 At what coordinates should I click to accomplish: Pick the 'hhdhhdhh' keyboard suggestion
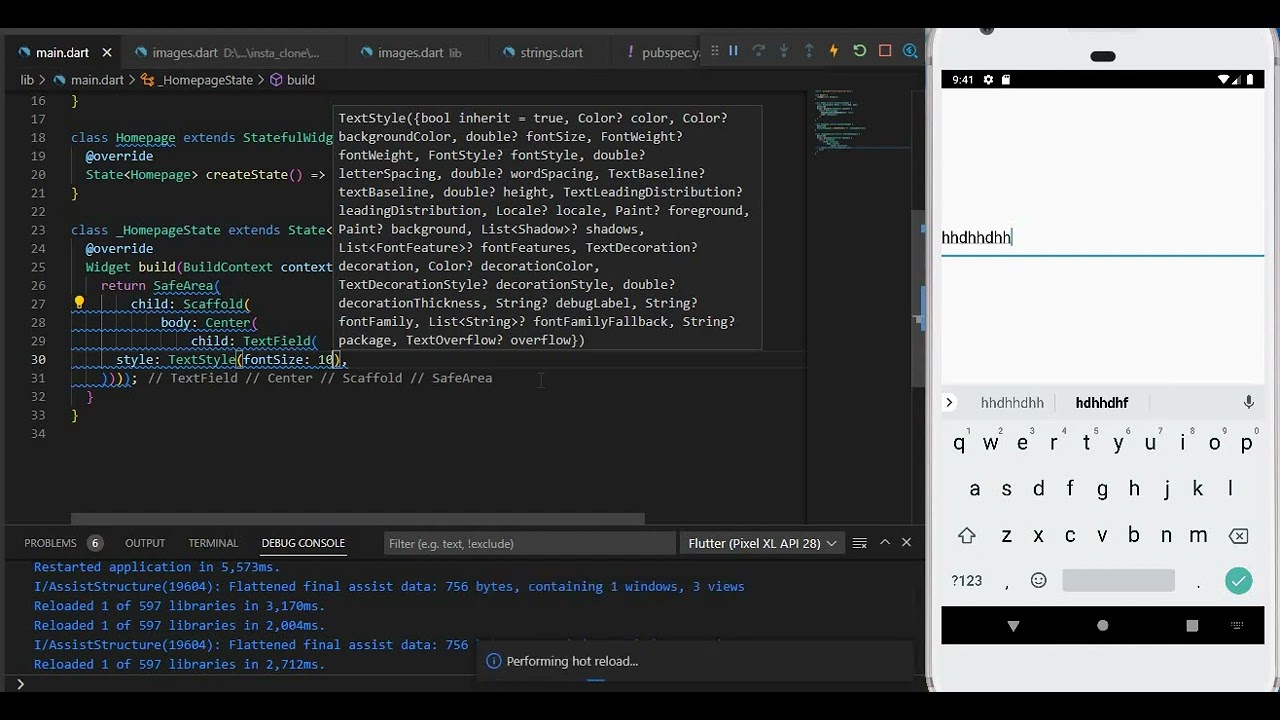[1012, 403]
